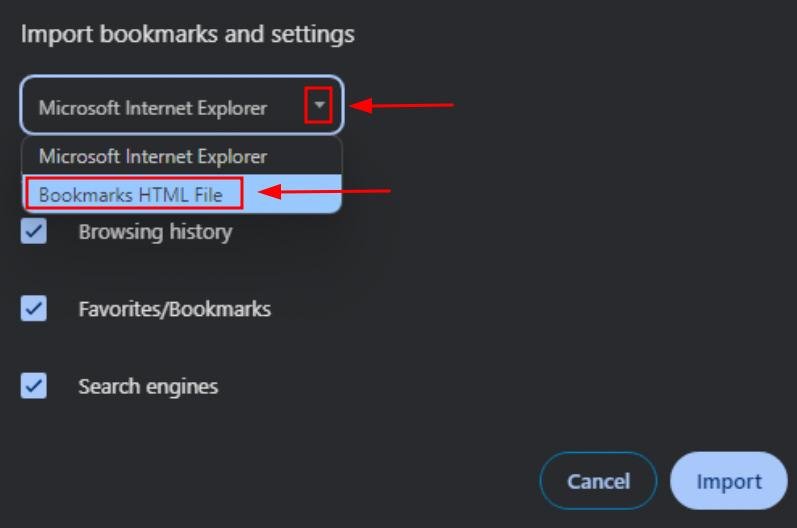Click the red arrow pointing at Bookmarks HTML File
Viewport: 797px width, 528px height.
324,191
